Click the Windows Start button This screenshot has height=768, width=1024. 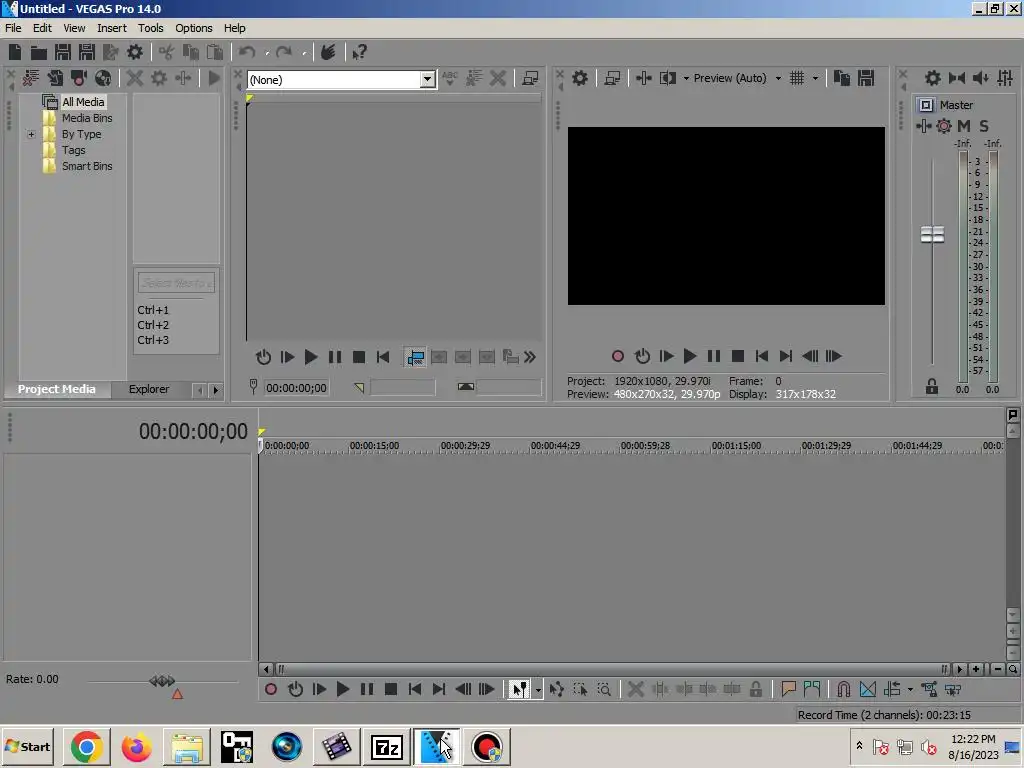click(28, 746)
